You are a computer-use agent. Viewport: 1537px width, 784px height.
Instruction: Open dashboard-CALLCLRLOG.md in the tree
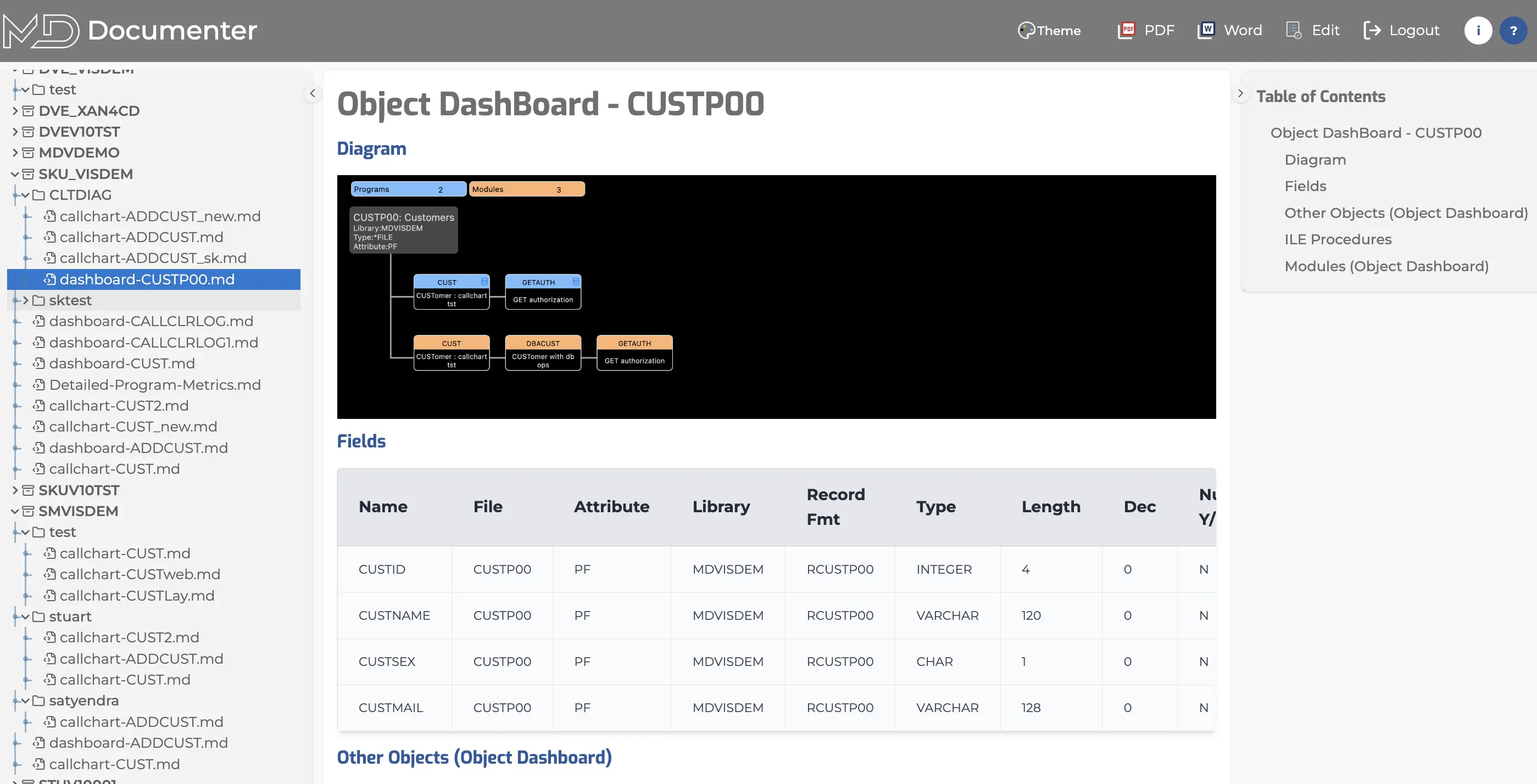tap(151, 321)
